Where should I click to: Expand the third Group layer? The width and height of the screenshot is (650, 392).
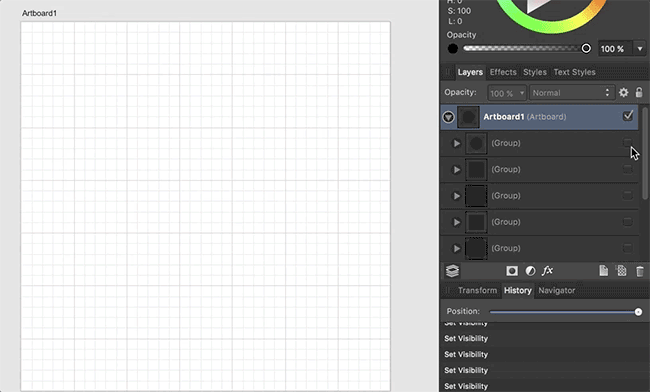pyautogui.click(x=456, y=196)
